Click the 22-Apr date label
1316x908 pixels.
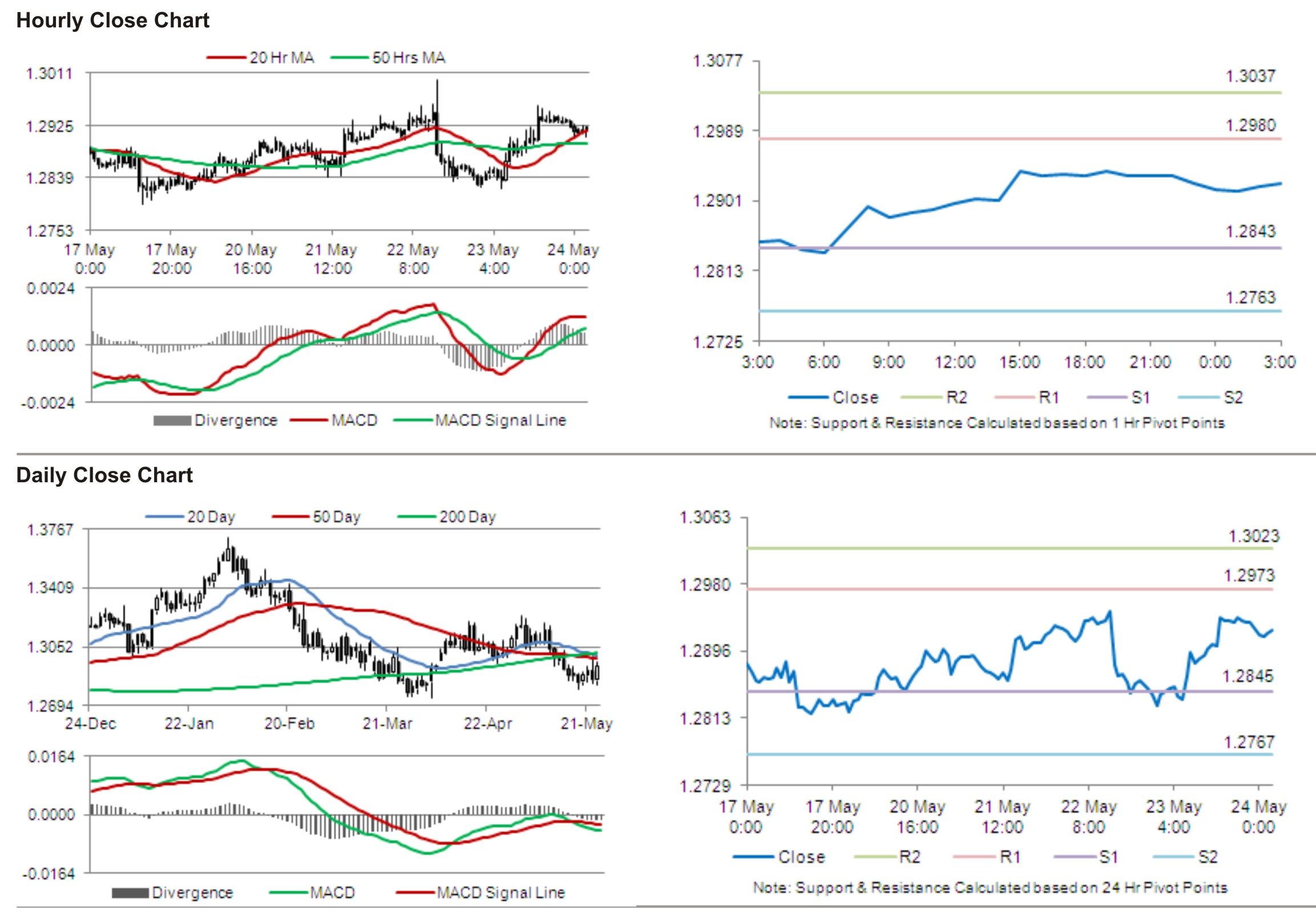[488, 724]
